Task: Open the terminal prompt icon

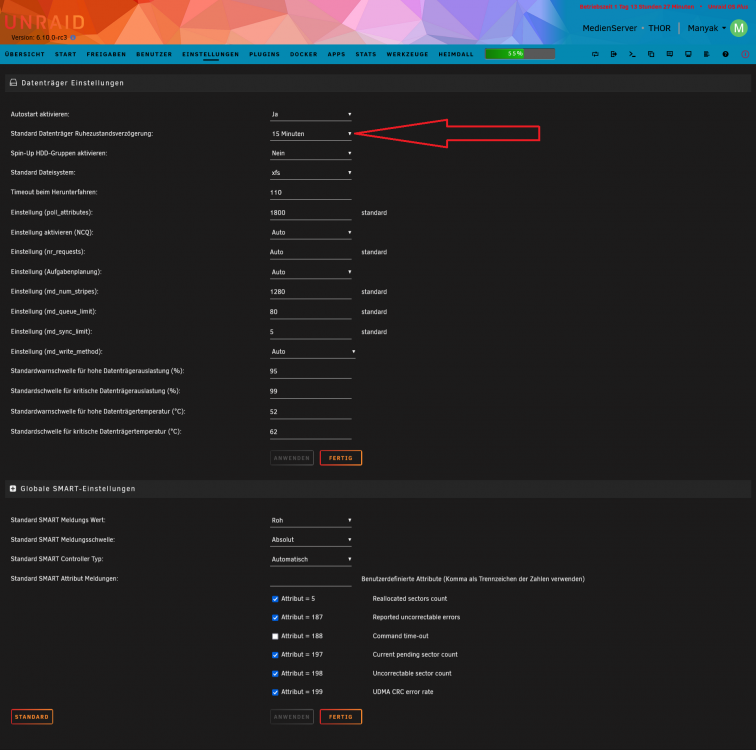Action: [632, 54]
